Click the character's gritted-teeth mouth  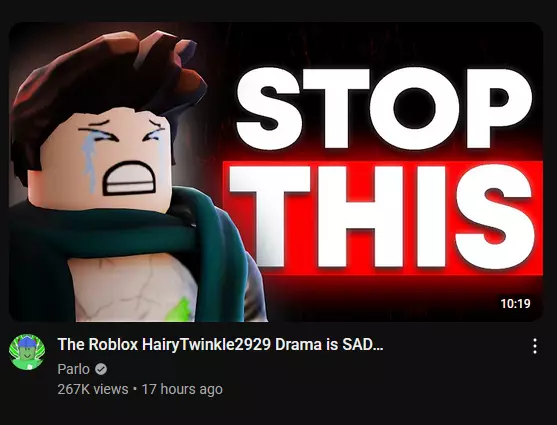click(x=129, y=179)
